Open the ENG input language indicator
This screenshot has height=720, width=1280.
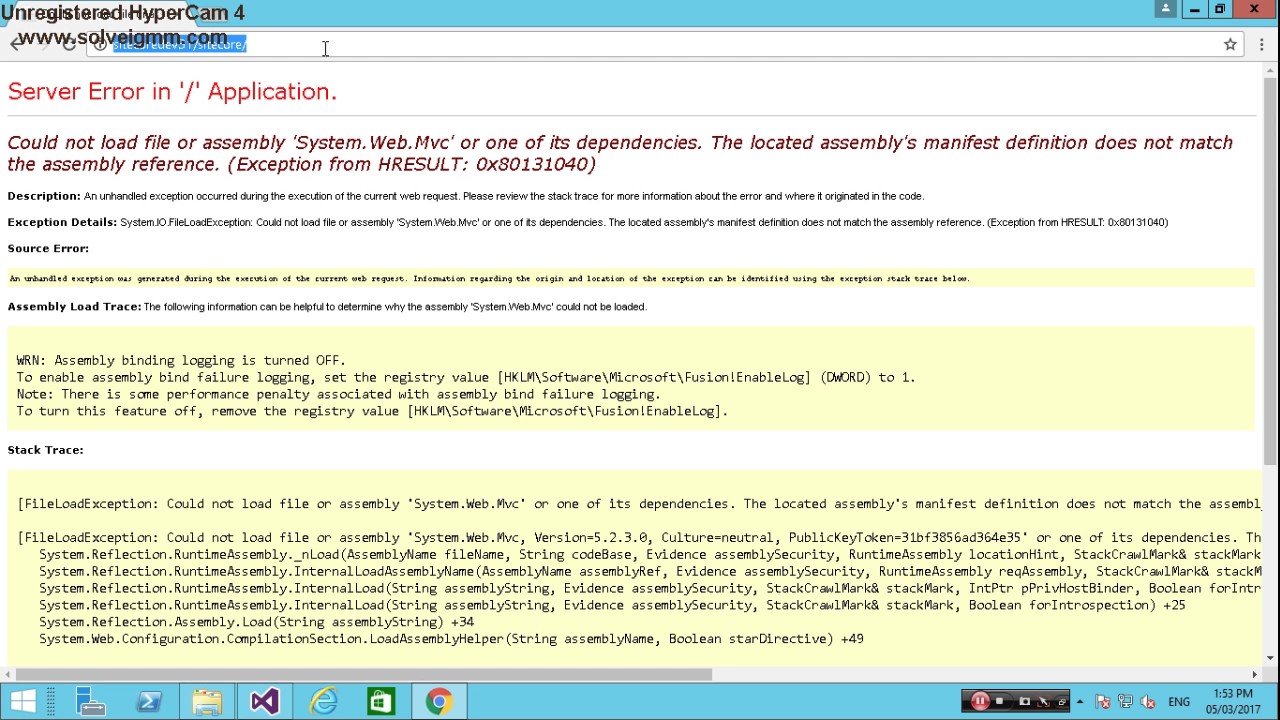pos(1179,702)
